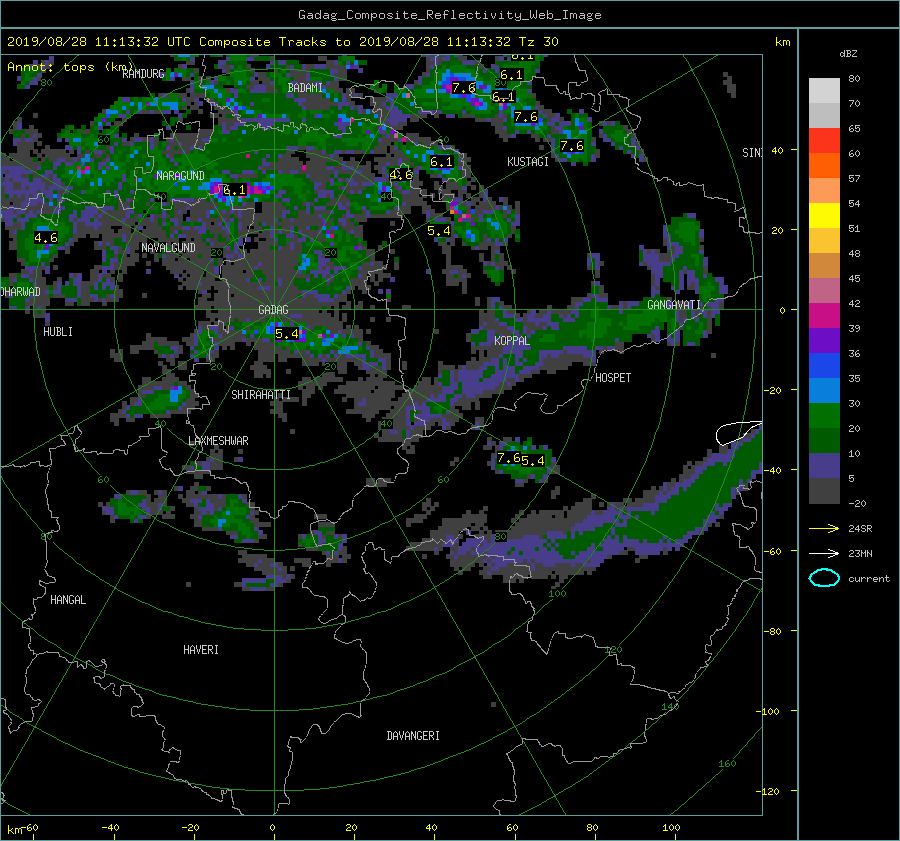The height and width of the screenshot is (841, 900).
Task: Click the NARAGUND town label
Action: pos(180,176)
